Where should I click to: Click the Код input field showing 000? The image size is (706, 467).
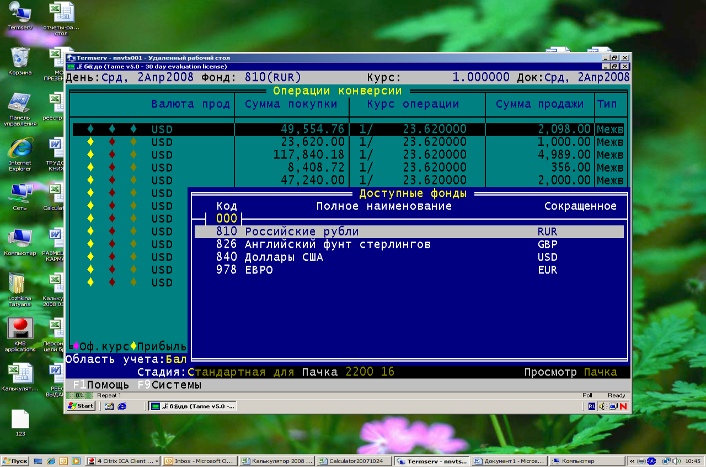227,218
